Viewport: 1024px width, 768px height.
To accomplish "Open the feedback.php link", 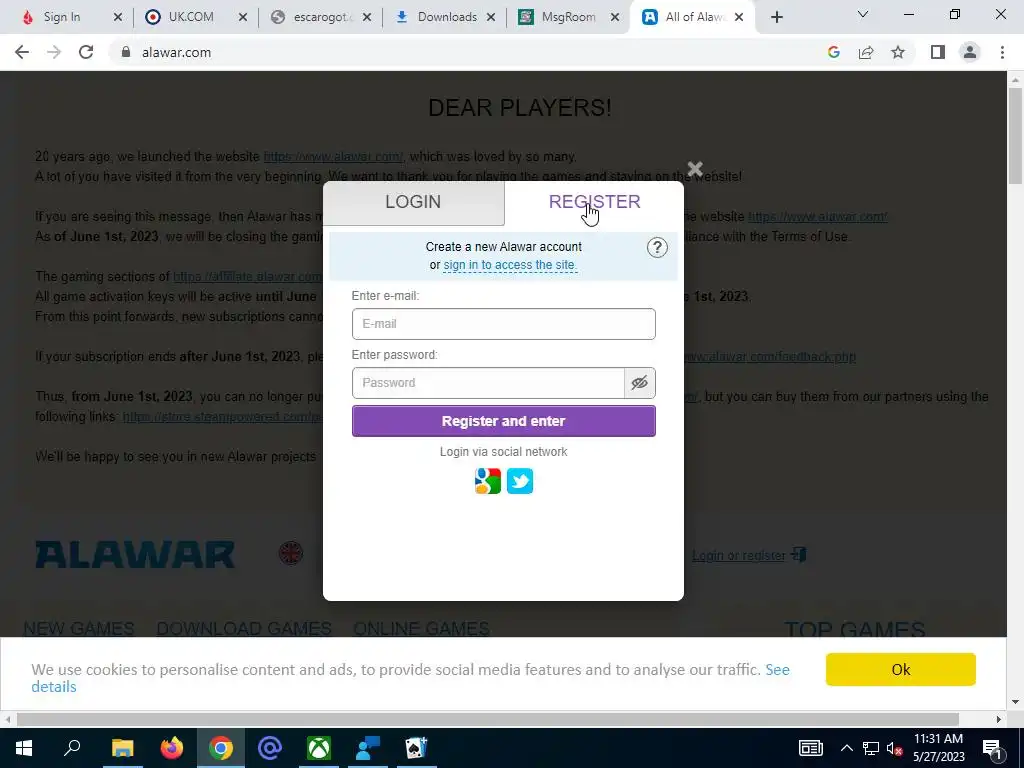I will coord(769,357).
